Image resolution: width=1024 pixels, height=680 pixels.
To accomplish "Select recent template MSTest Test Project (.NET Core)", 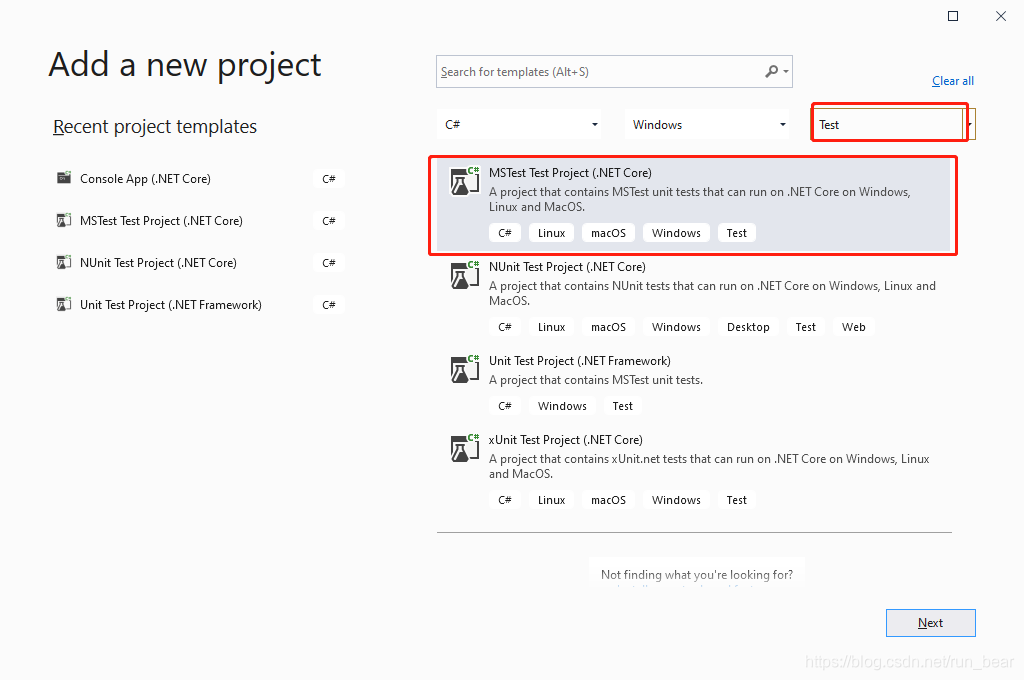I will 161,221.
